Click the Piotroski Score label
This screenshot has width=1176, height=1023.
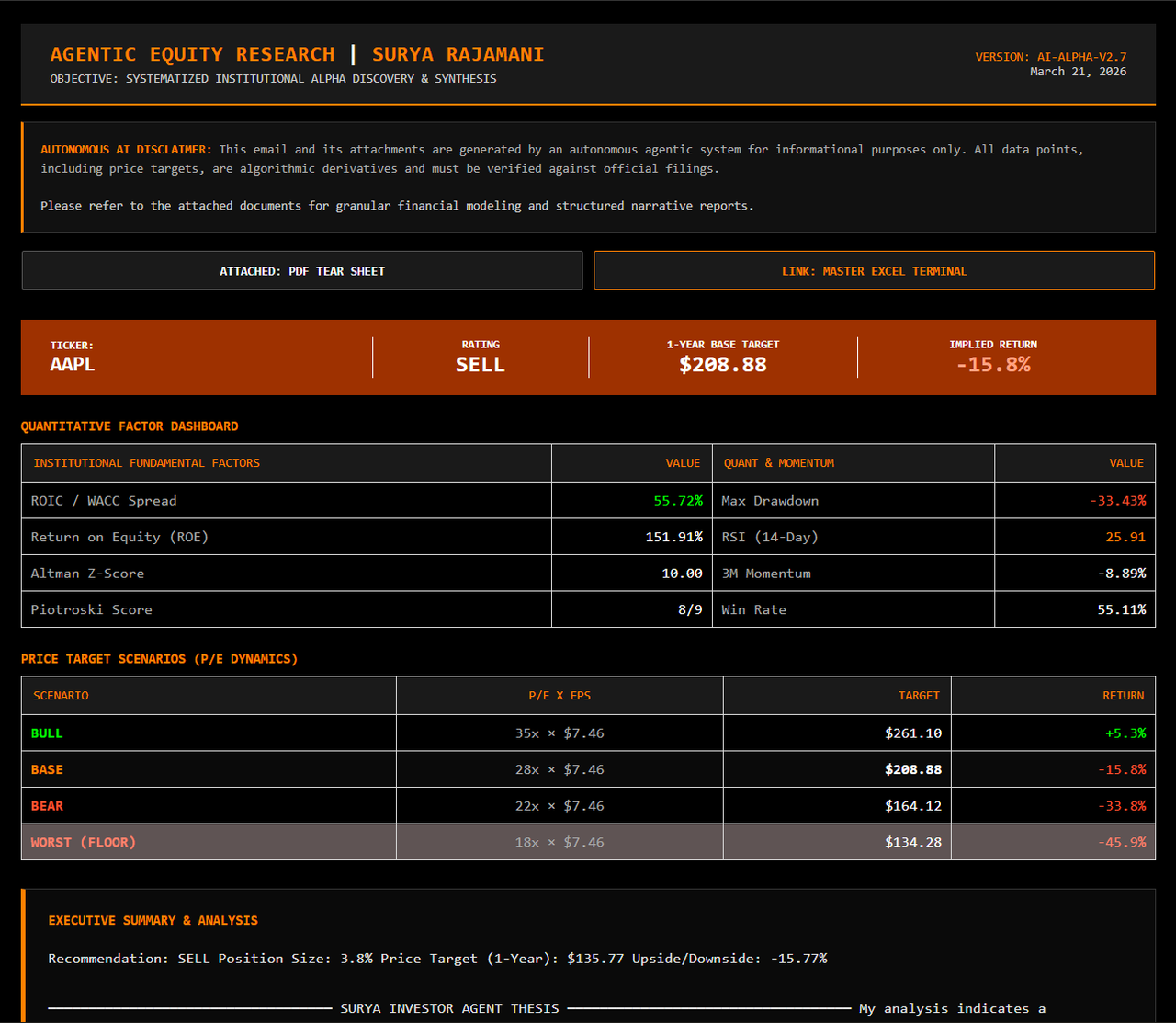click(92, 609)
